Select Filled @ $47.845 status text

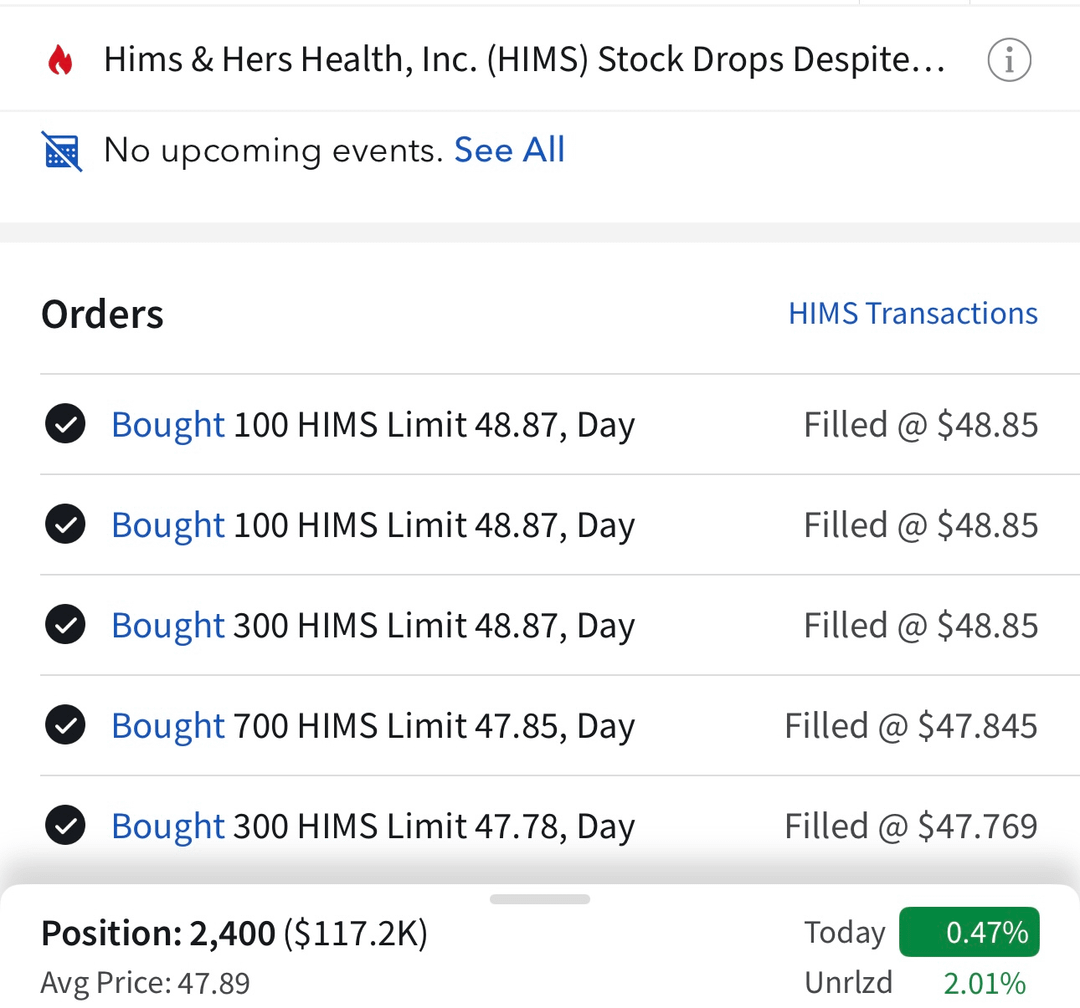coord(911,726)
